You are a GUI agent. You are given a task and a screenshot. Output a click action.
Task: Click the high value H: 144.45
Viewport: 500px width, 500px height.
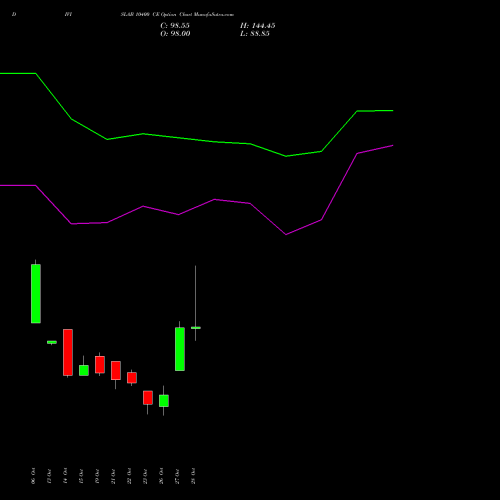pos(258,26)
